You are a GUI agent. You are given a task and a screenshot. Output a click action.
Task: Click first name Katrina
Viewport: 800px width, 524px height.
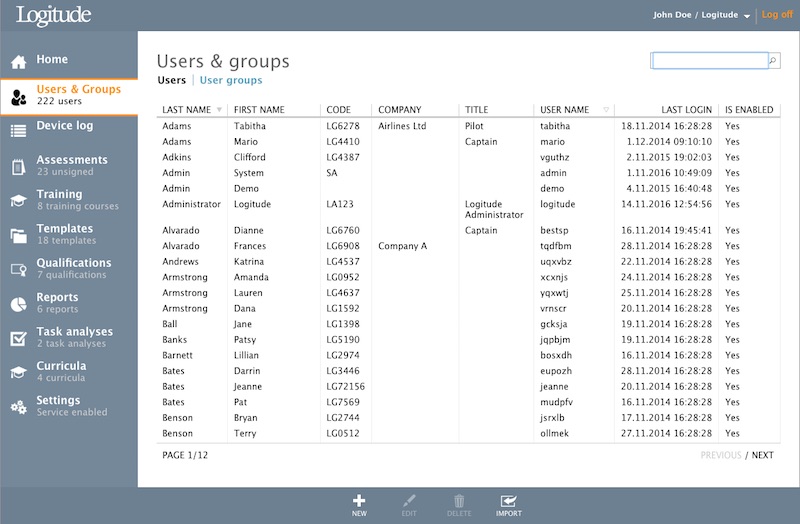[248, 262]
